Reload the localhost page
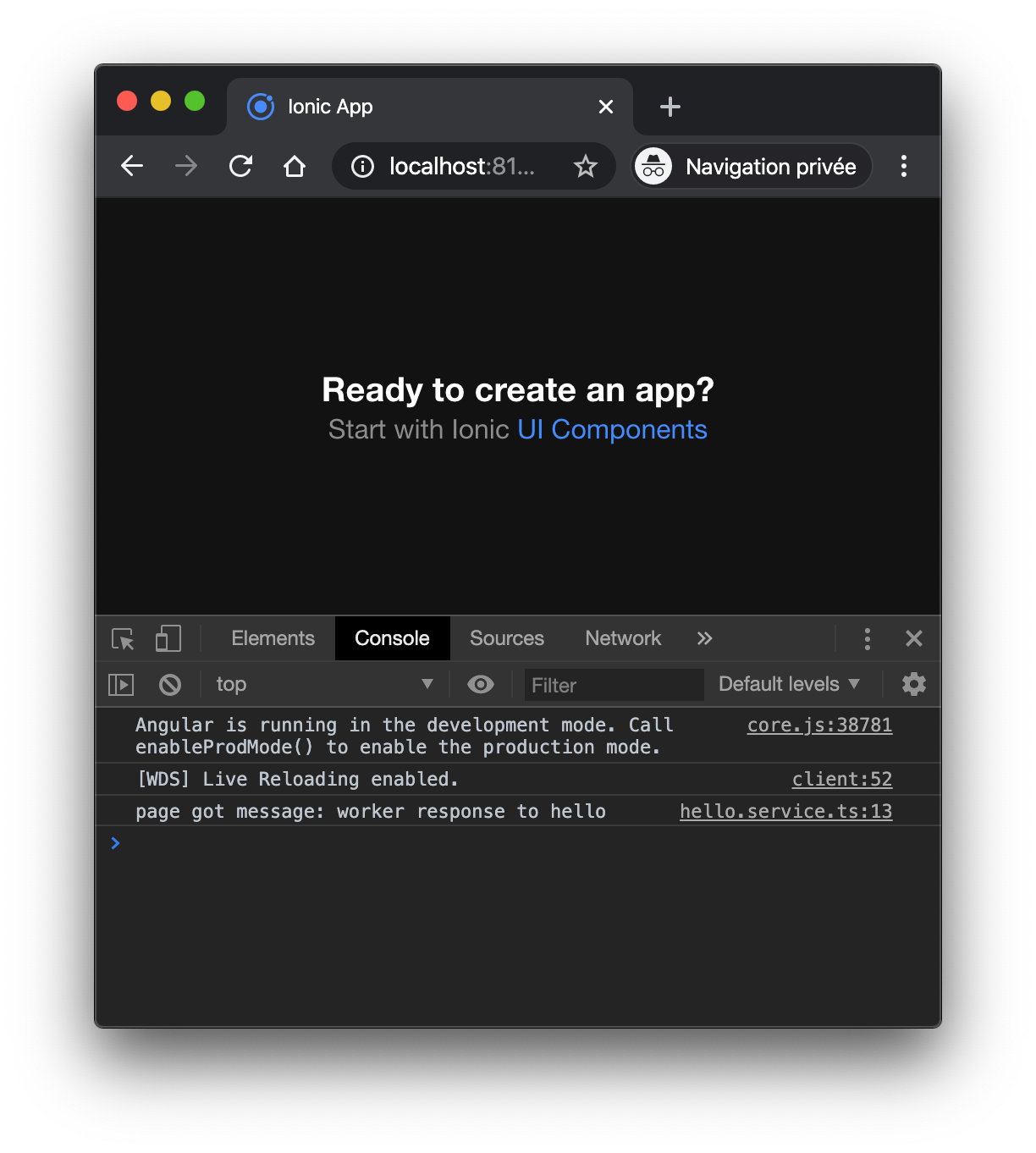Viewport: 1036px width, 1153px height. tap(241, 167)
